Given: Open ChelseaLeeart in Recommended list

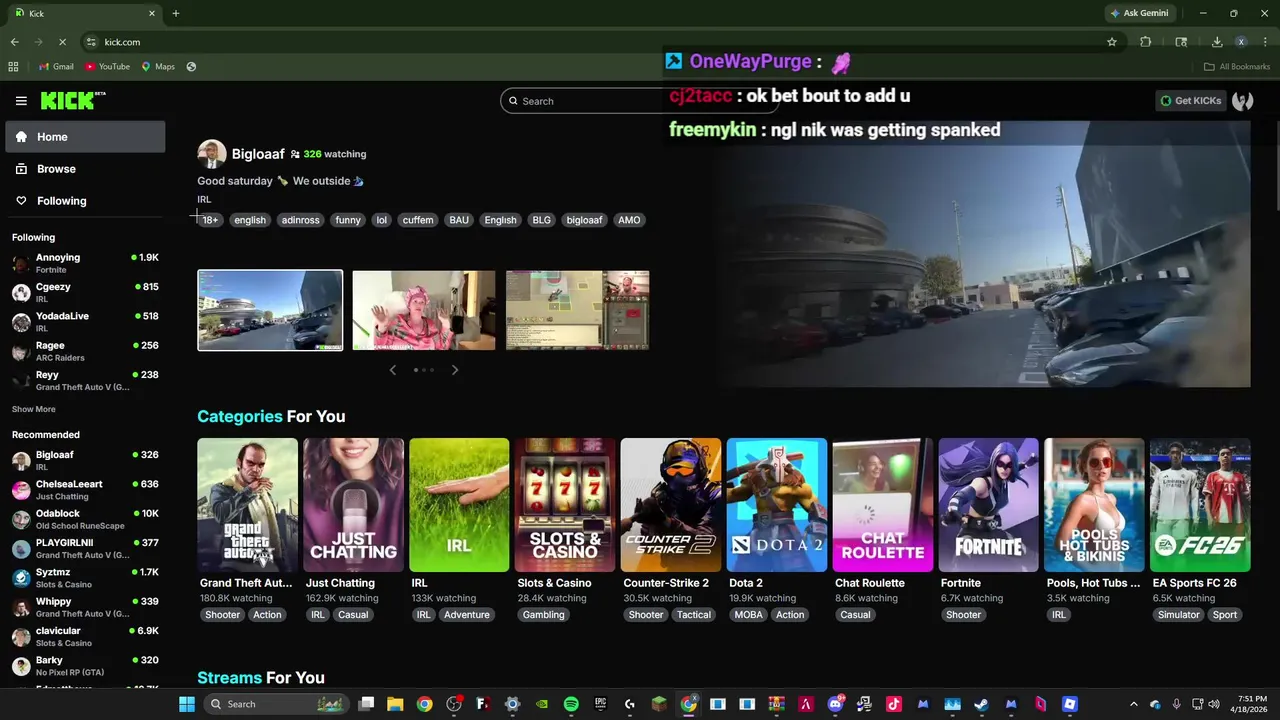Looking at the screenshot, I should (85, 490).
